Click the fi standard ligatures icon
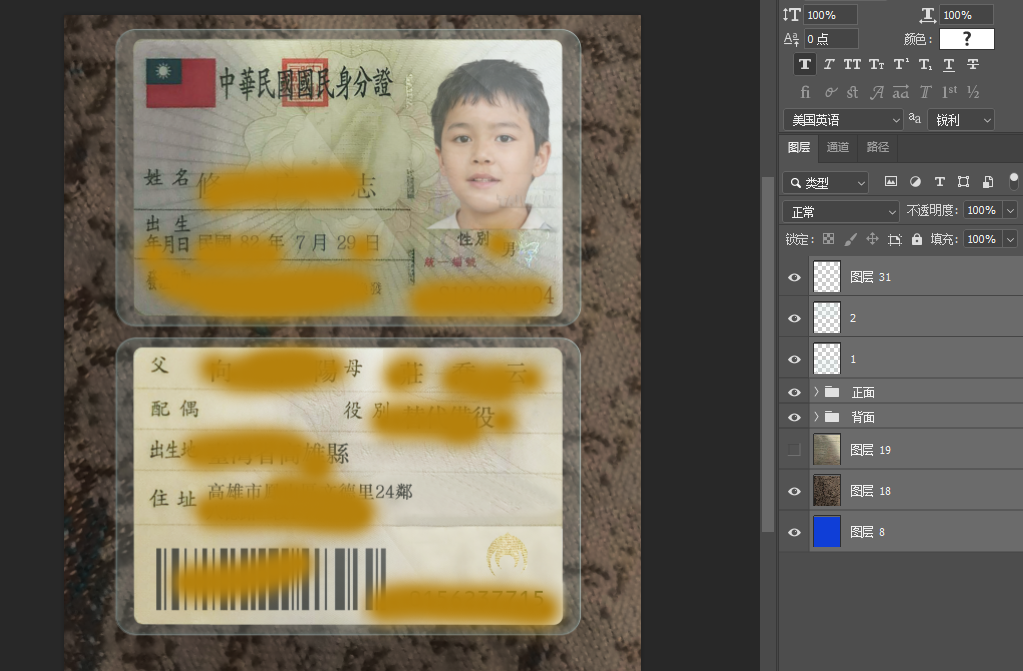Screen dimensions: 1023x671 pos(805,92)
